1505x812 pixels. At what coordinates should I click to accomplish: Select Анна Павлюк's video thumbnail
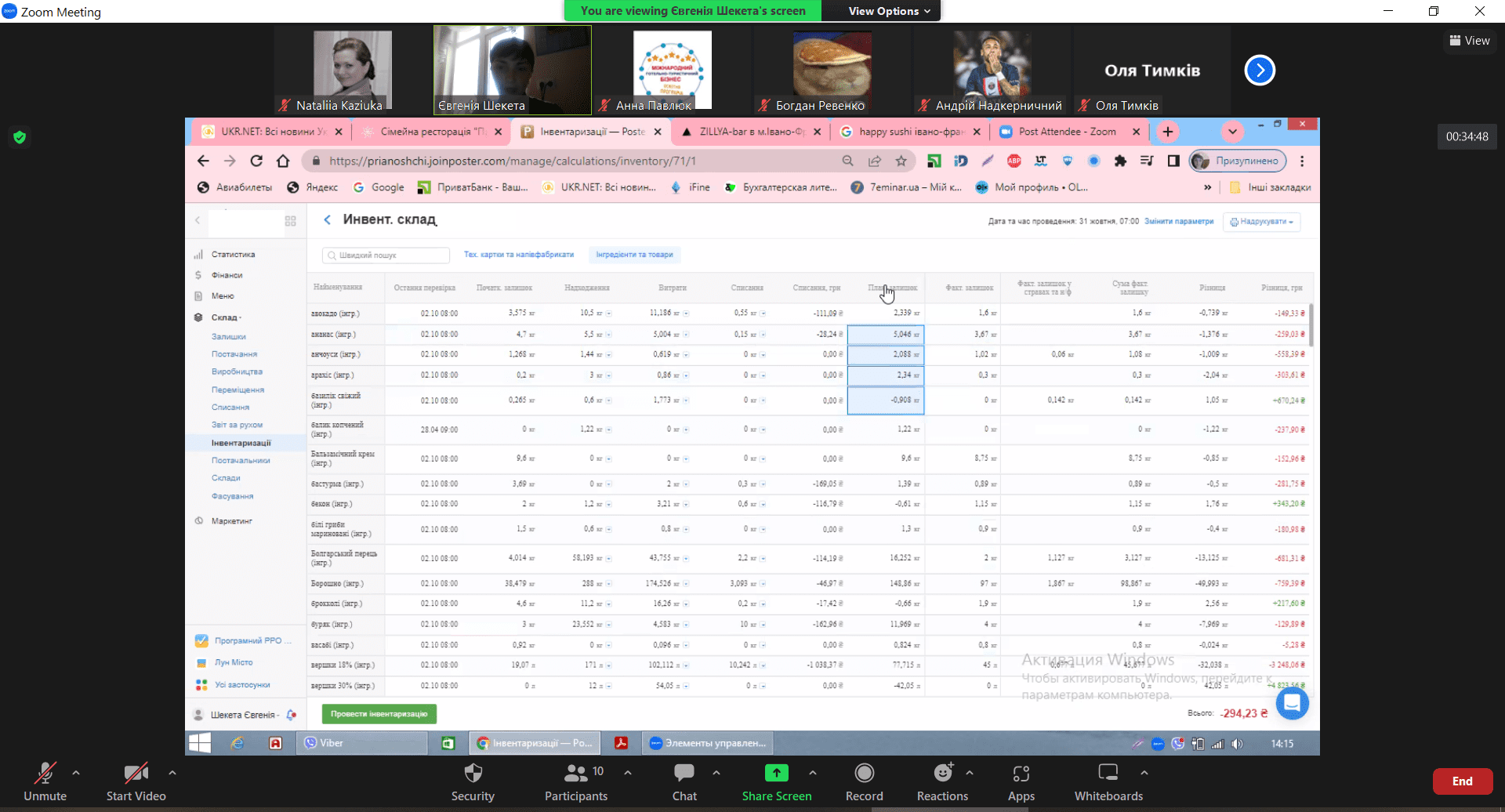click(x=672, y=71)
